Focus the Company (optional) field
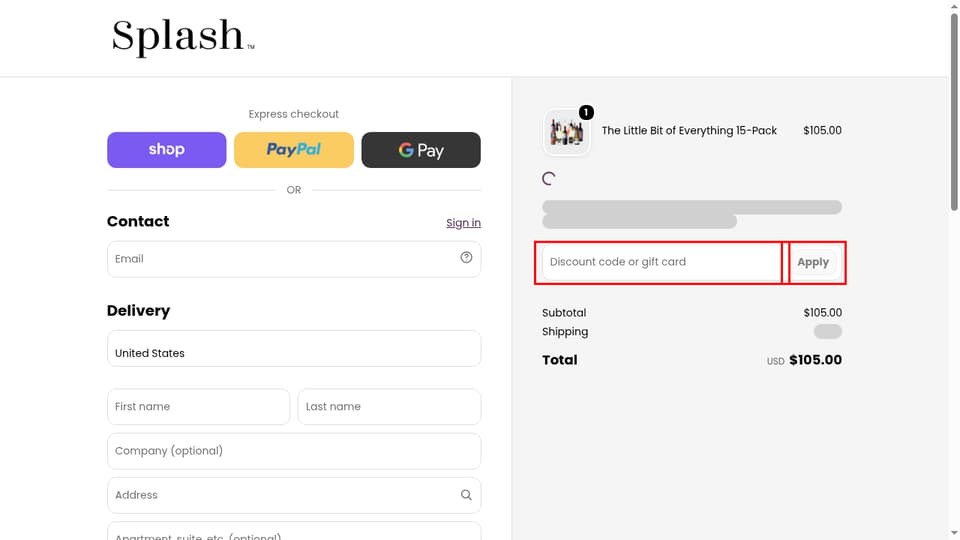This screenshot has height=540, width=960. [294, 451]
